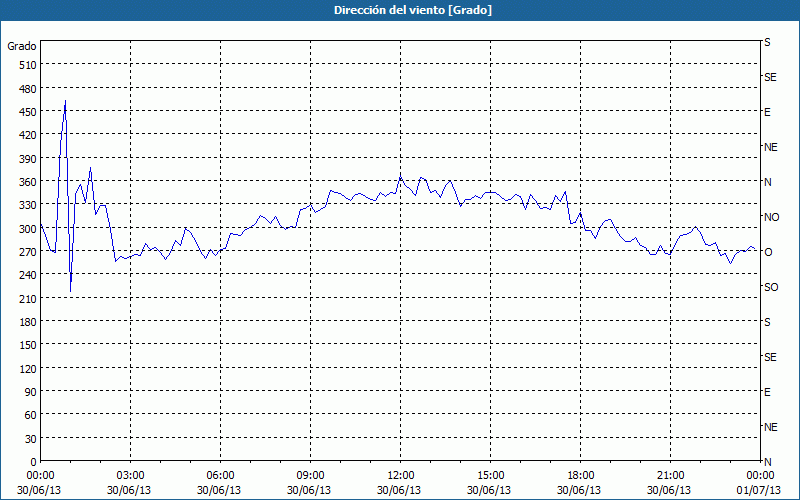Click the '30/06/13' date under 12:00
The height and width of the screenshot is (500, 800).
(x=399, y=490)
